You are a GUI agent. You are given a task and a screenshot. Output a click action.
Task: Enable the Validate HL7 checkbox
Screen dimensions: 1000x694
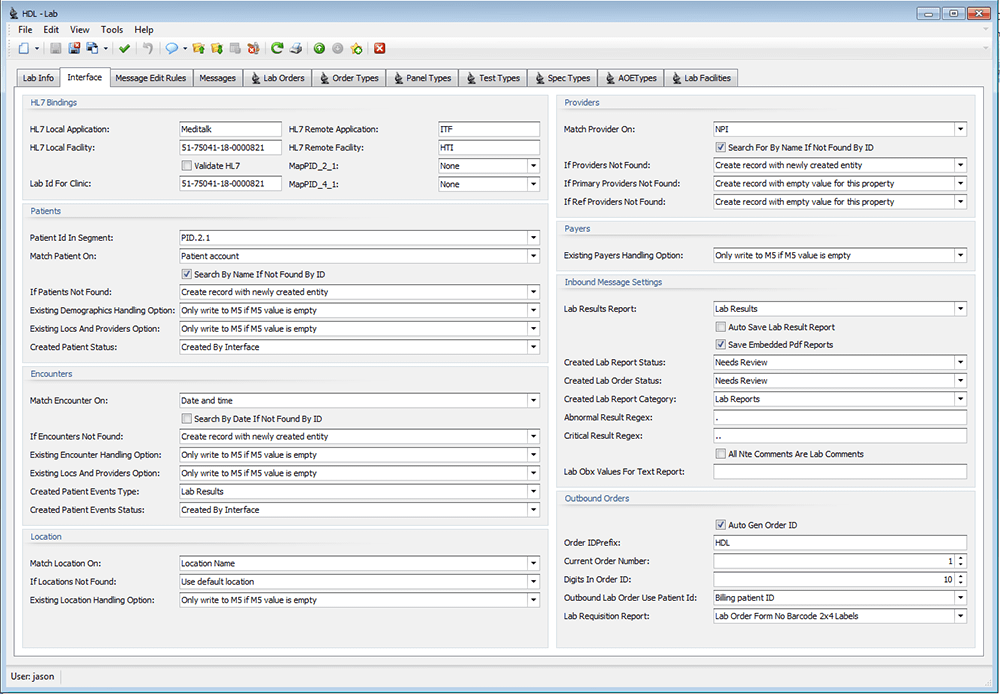(186, 166)
